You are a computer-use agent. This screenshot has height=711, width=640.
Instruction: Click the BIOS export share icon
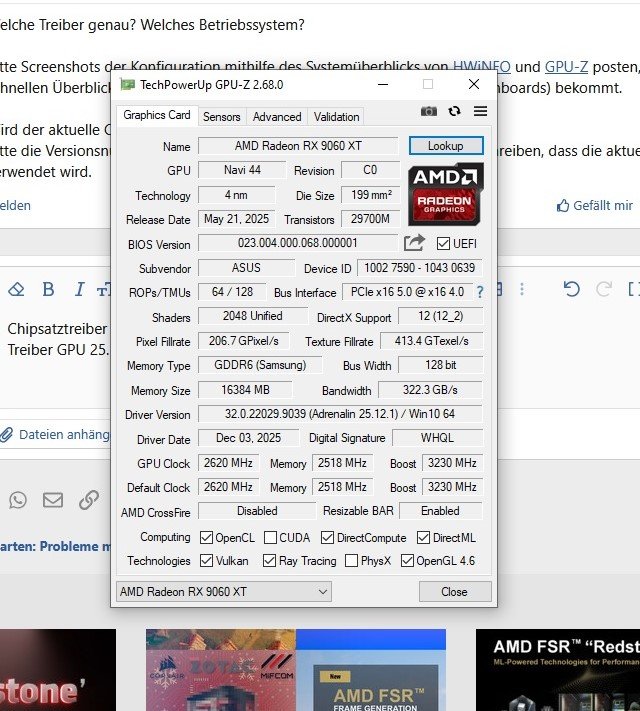[x=414, y=243]
